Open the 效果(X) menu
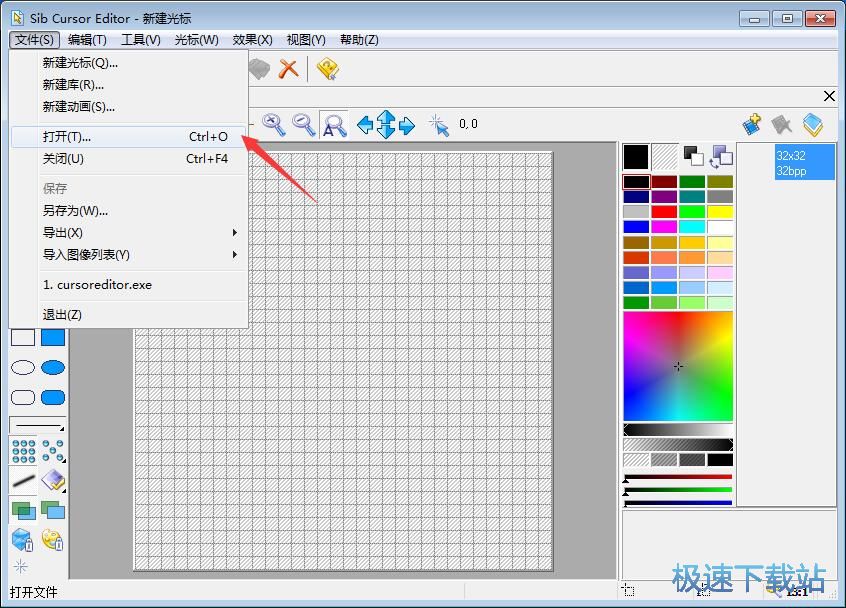 click(252, 39)
